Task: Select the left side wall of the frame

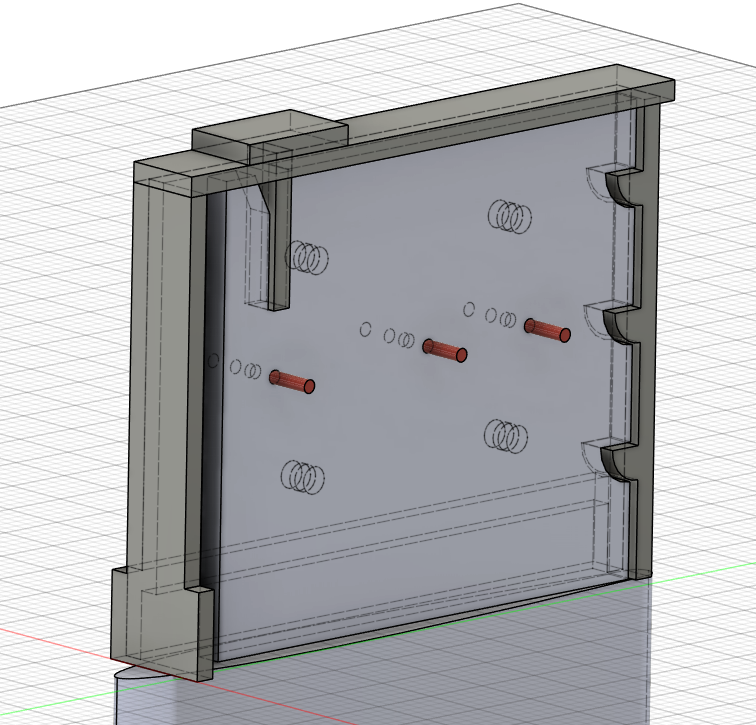Action: click(x=163, y=380)
